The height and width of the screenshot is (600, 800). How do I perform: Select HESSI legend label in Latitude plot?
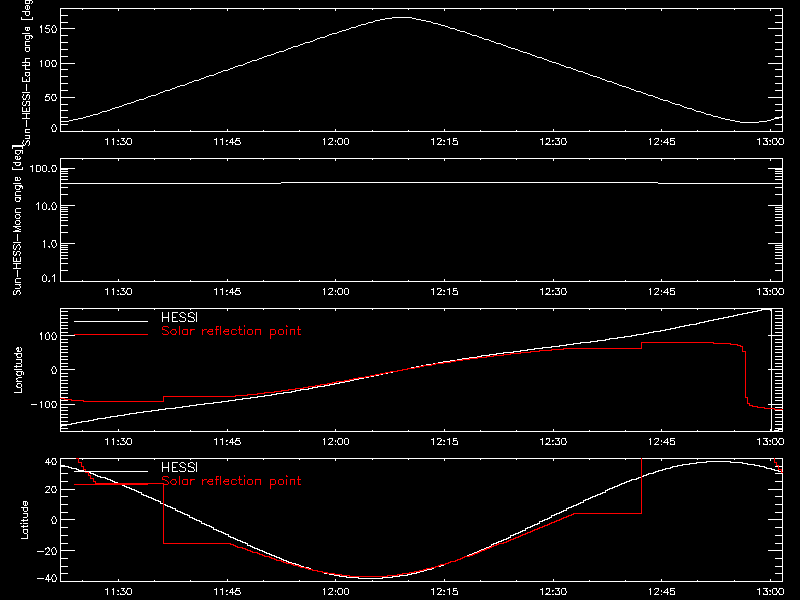click(179, 467)
